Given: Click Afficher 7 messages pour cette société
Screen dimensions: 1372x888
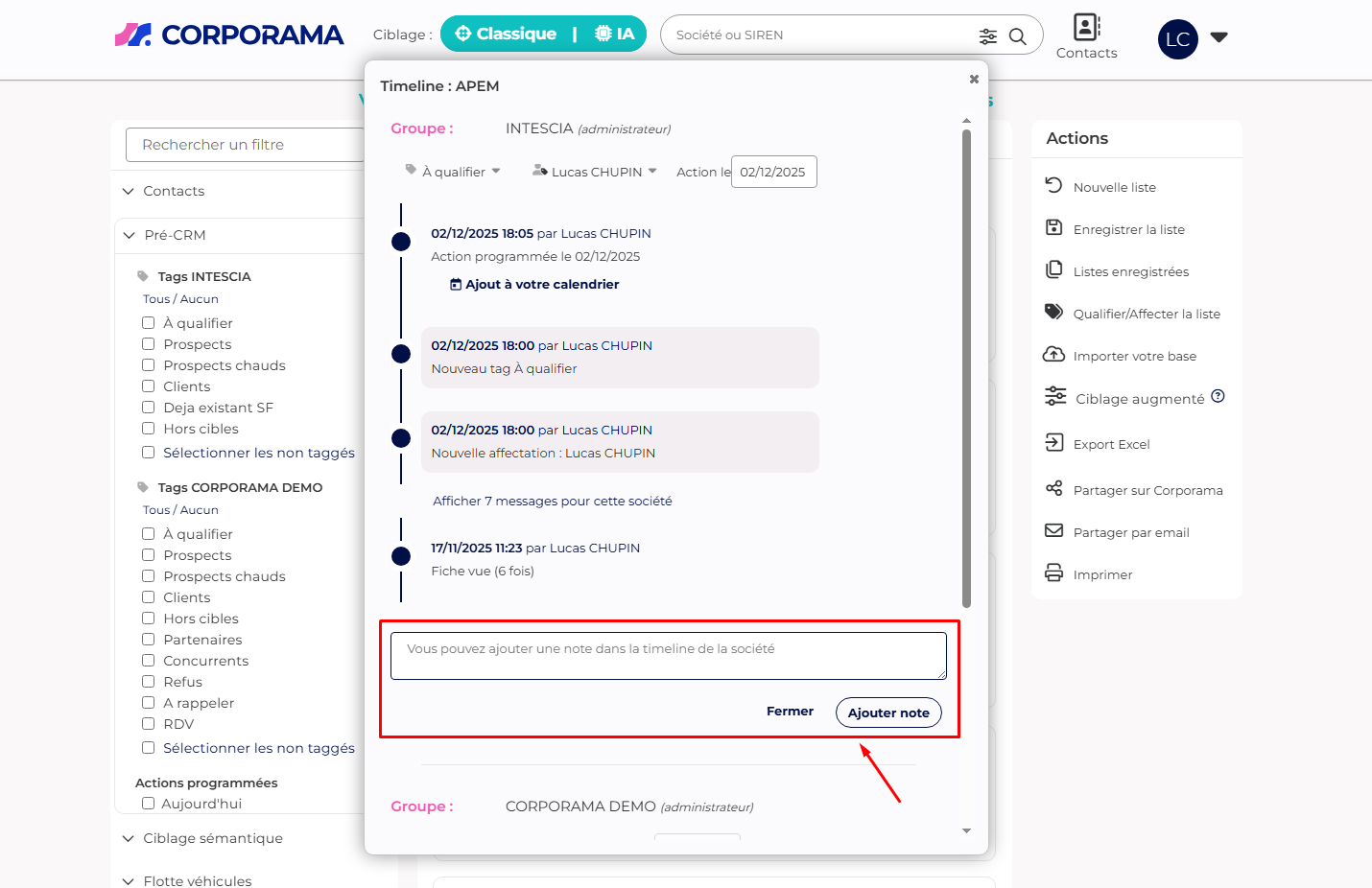Looking at the screenshot, I should tap(552, 501).
